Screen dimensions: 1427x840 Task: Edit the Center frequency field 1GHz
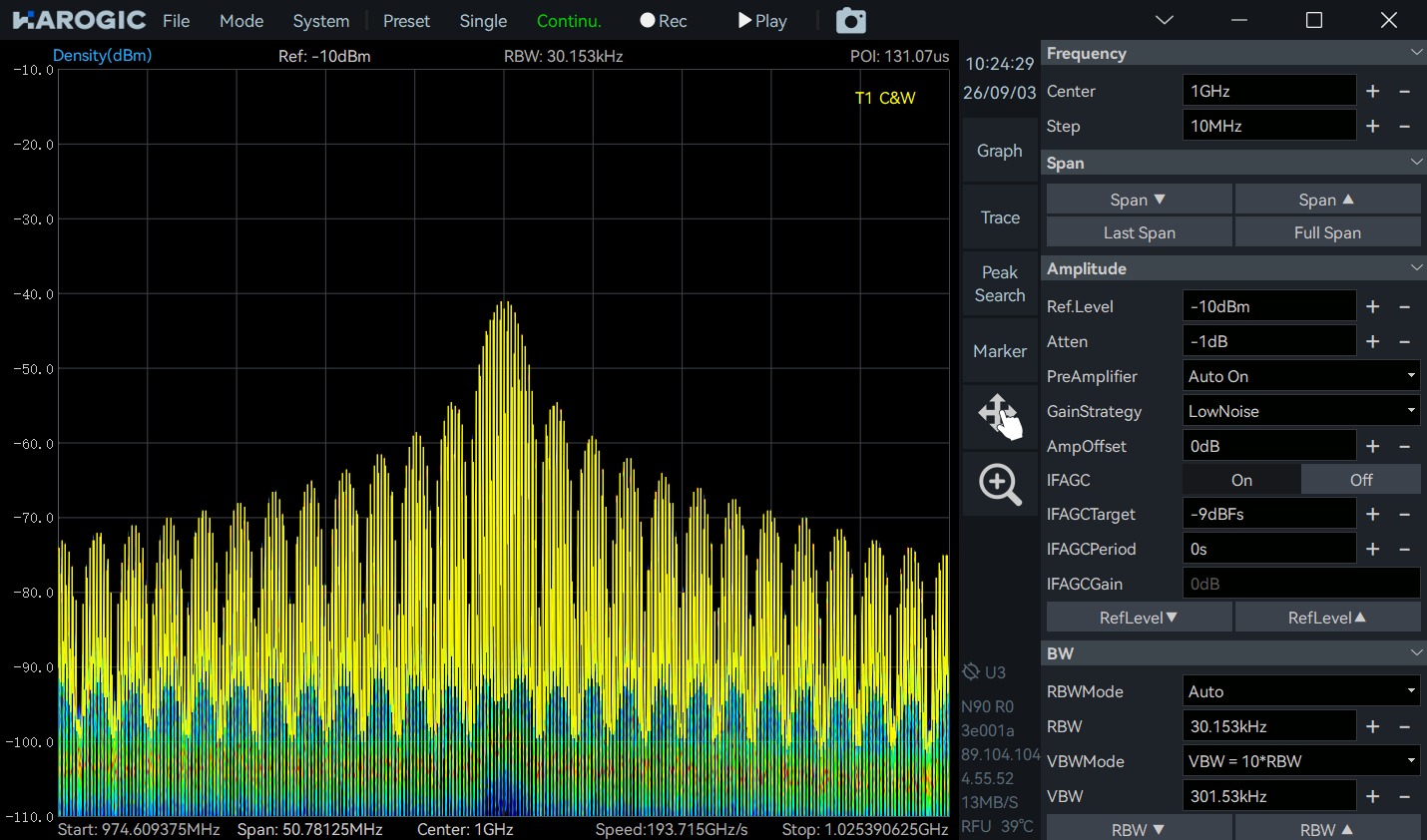(1269, 91)
